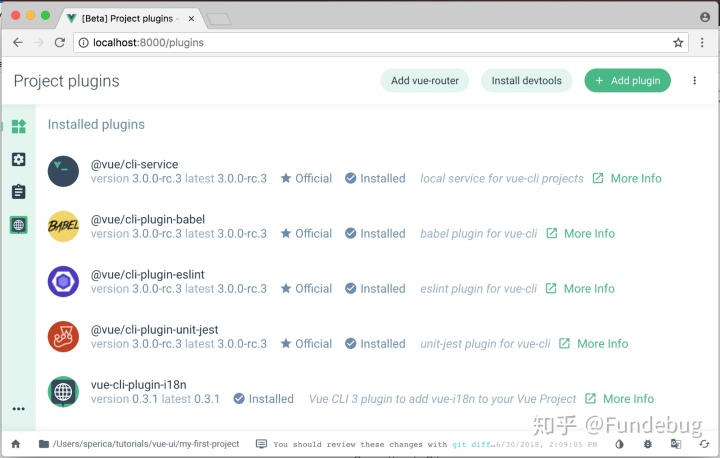Click the Installed status of @vue/cli-plugin-eslint
This screenshot has height=458, width=720.
click(375, 288)
